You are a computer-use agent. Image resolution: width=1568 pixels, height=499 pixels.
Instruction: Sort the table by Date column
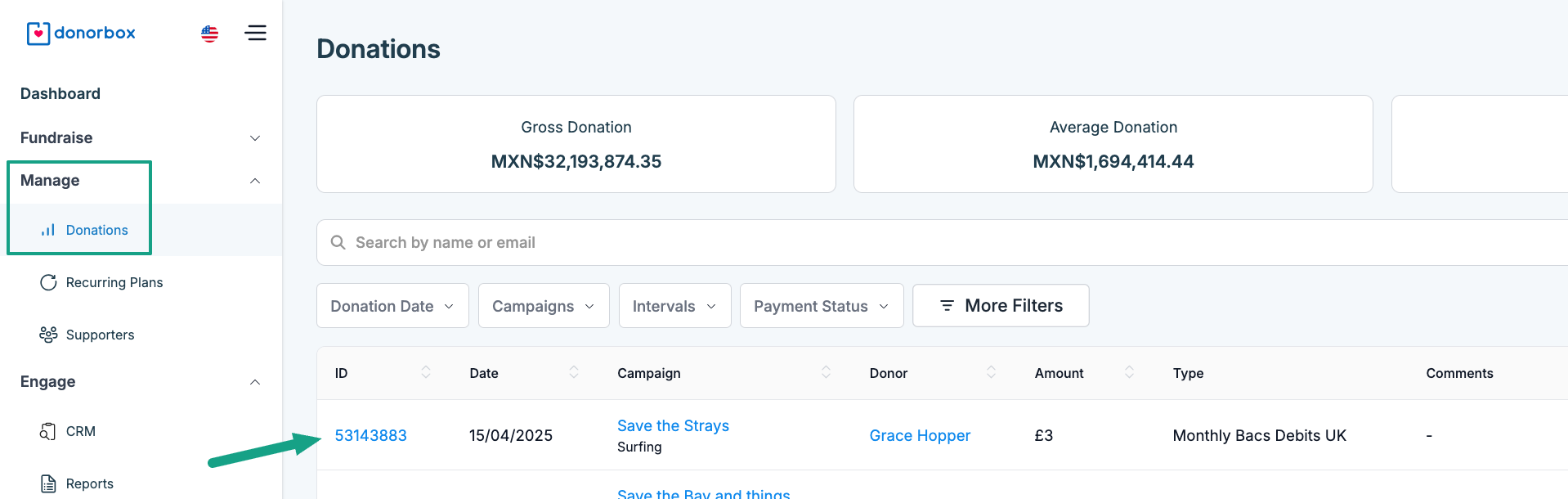574,372
